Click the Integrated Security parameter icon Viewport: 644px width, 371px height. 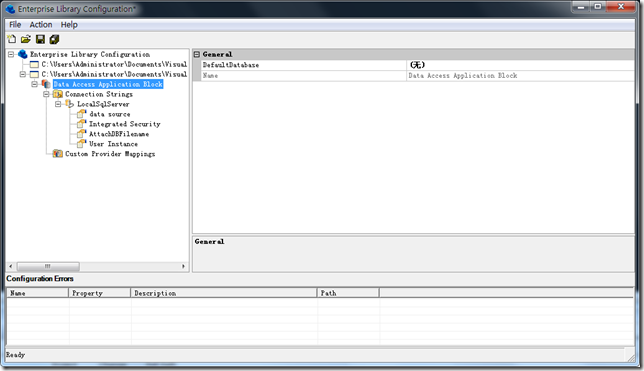pyautogui.click(x=82, y=124)
